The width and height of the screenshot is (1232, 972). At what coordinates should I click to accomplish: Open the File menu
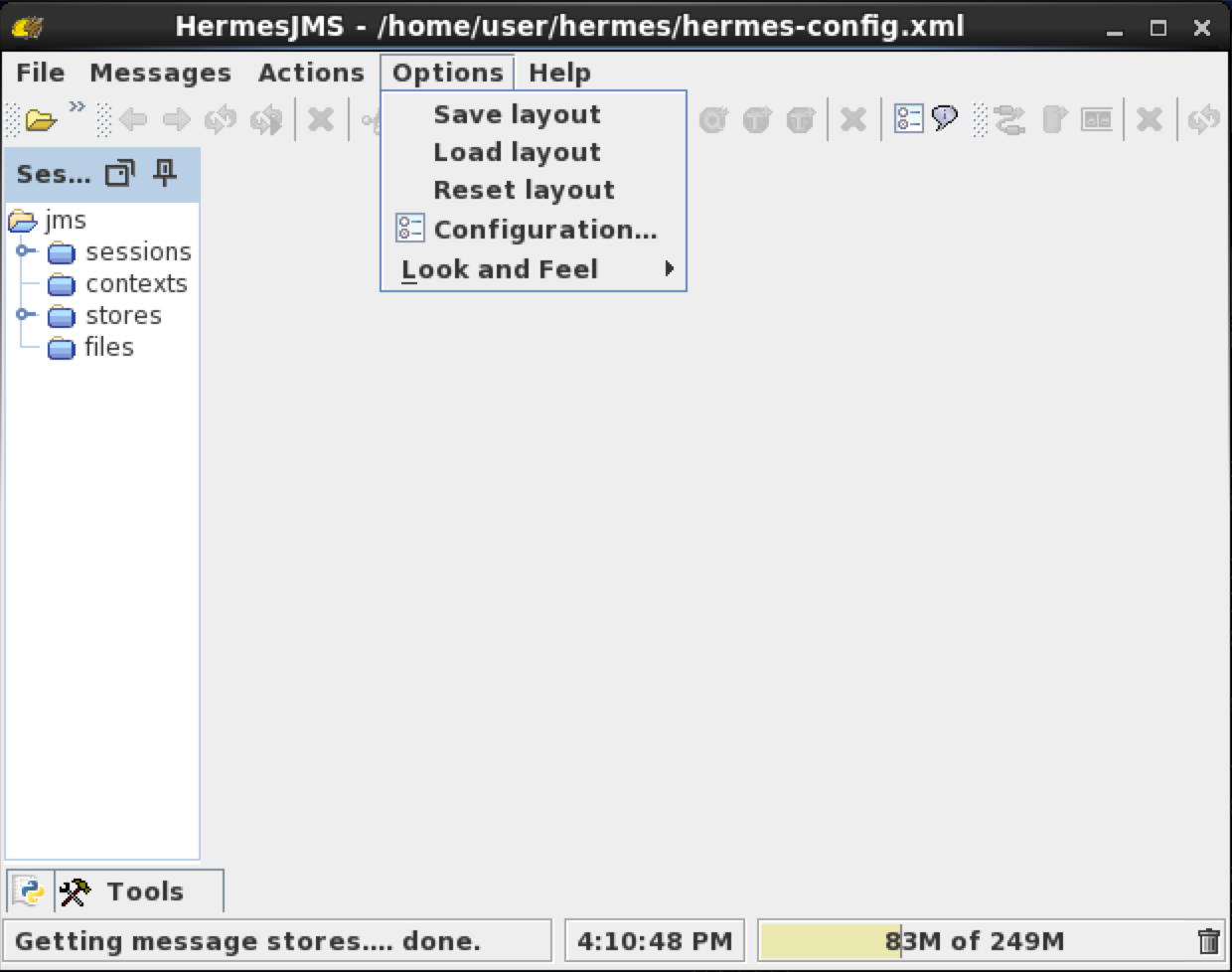pos(41,73)
